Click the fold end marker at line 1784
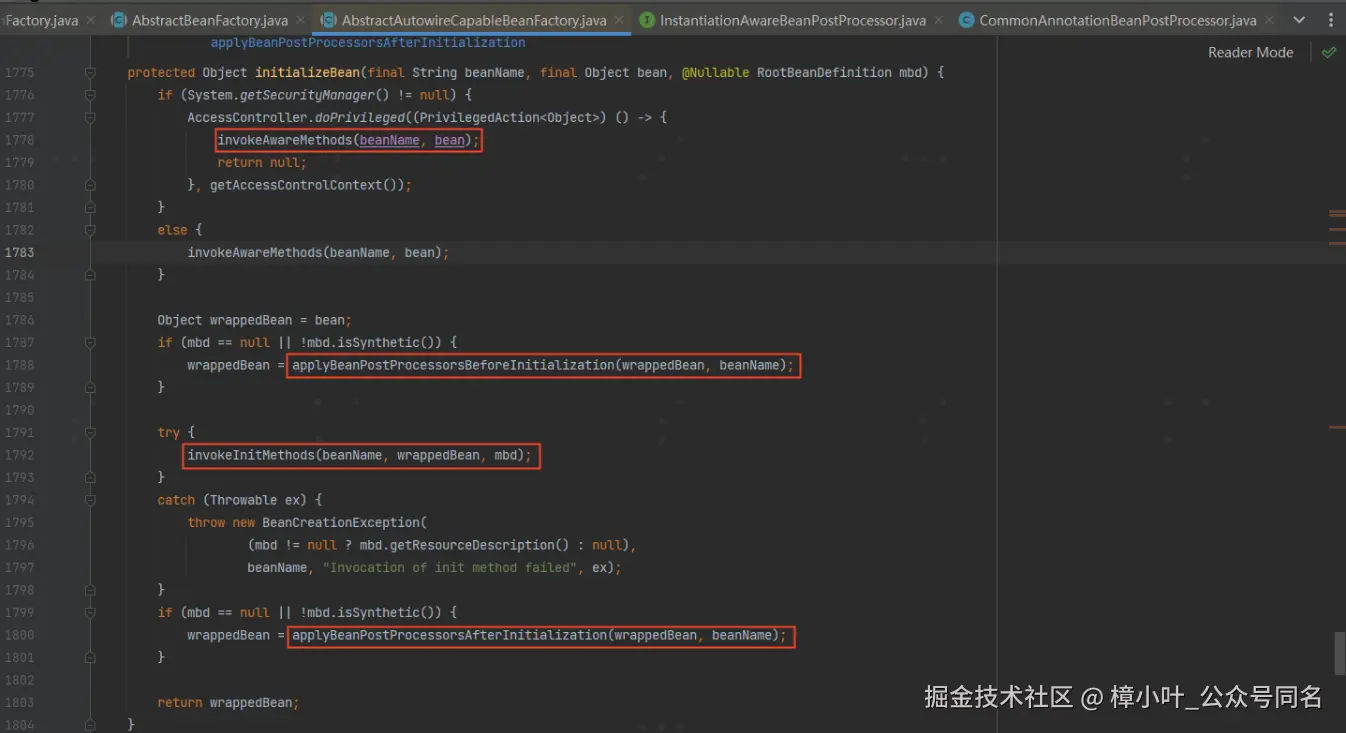Viewport: 1346px width, 733px height. pyautogui.click(x=90, y=275)
